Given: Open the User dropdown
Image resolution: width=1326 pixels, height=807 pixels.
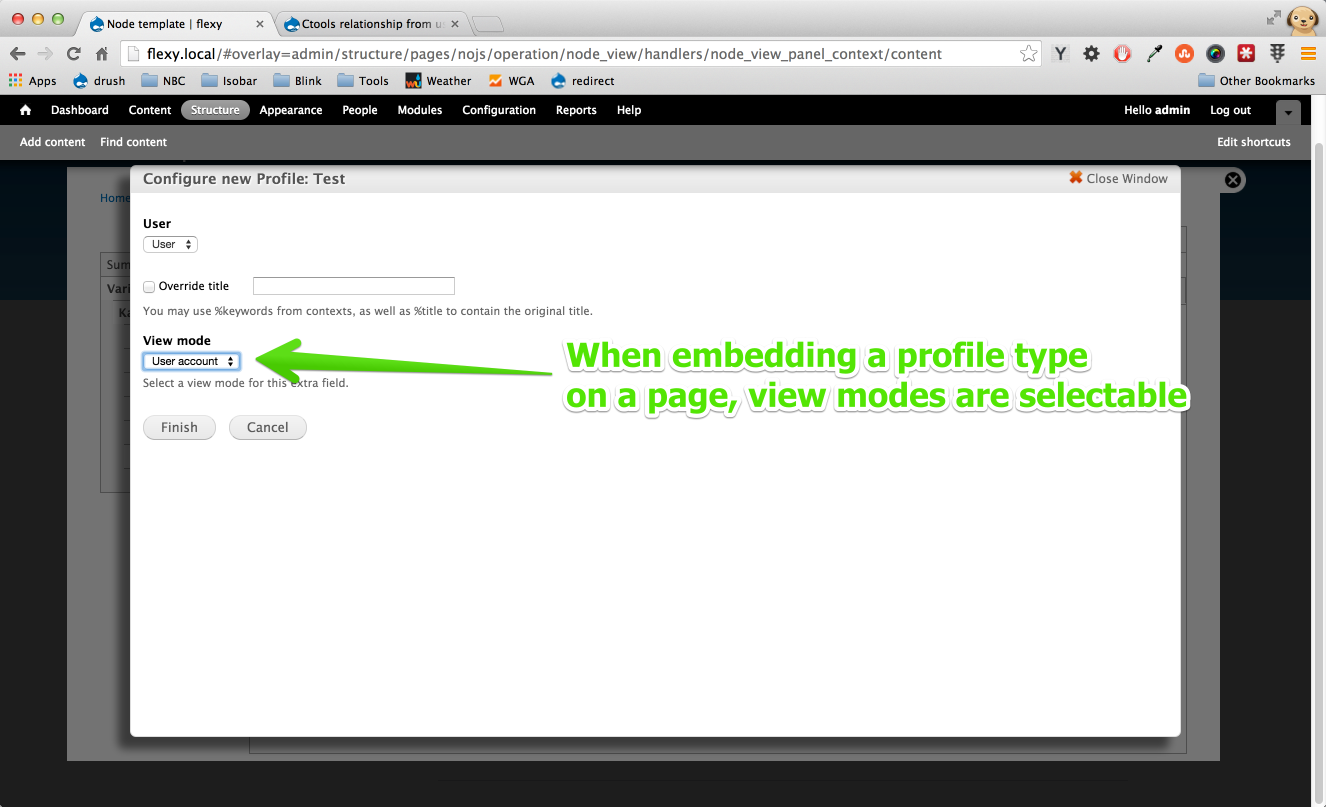Looking at the screenshot, I should 170,244.
